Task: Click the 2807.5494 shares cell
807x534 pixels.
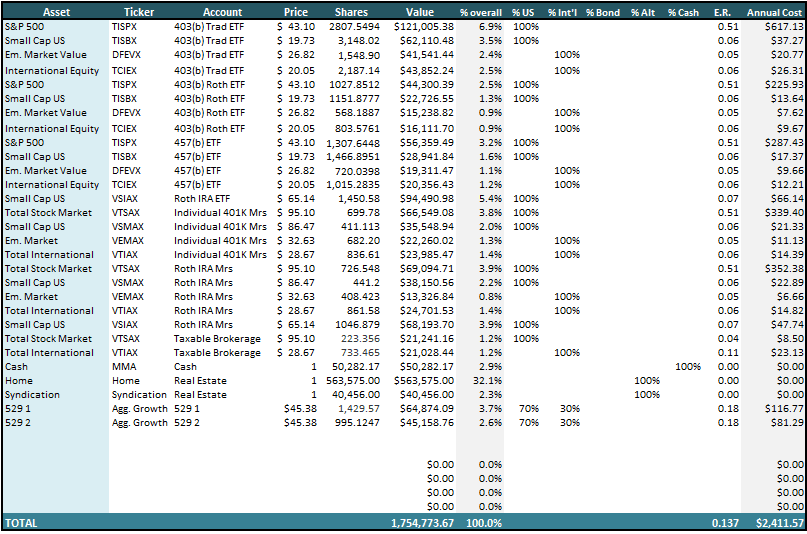Action: click(355, 26)
